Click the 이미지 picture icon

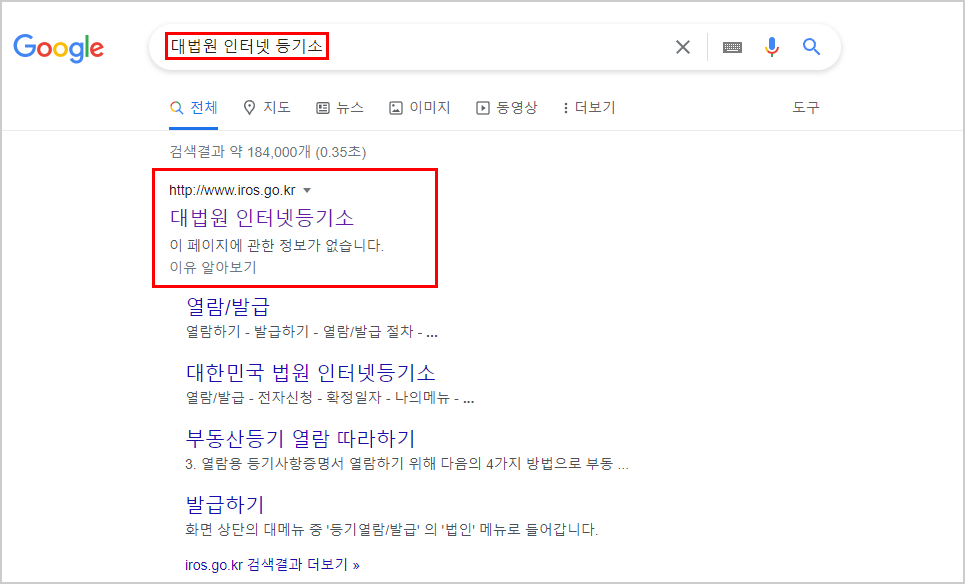click(x=395, y=107)
